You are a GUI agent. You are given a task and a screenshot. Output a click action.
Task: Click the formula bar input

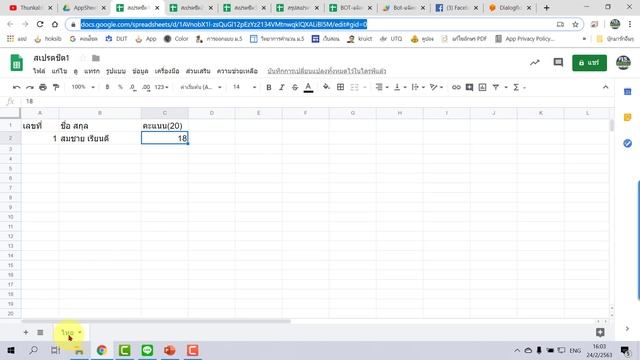[318, 101]
